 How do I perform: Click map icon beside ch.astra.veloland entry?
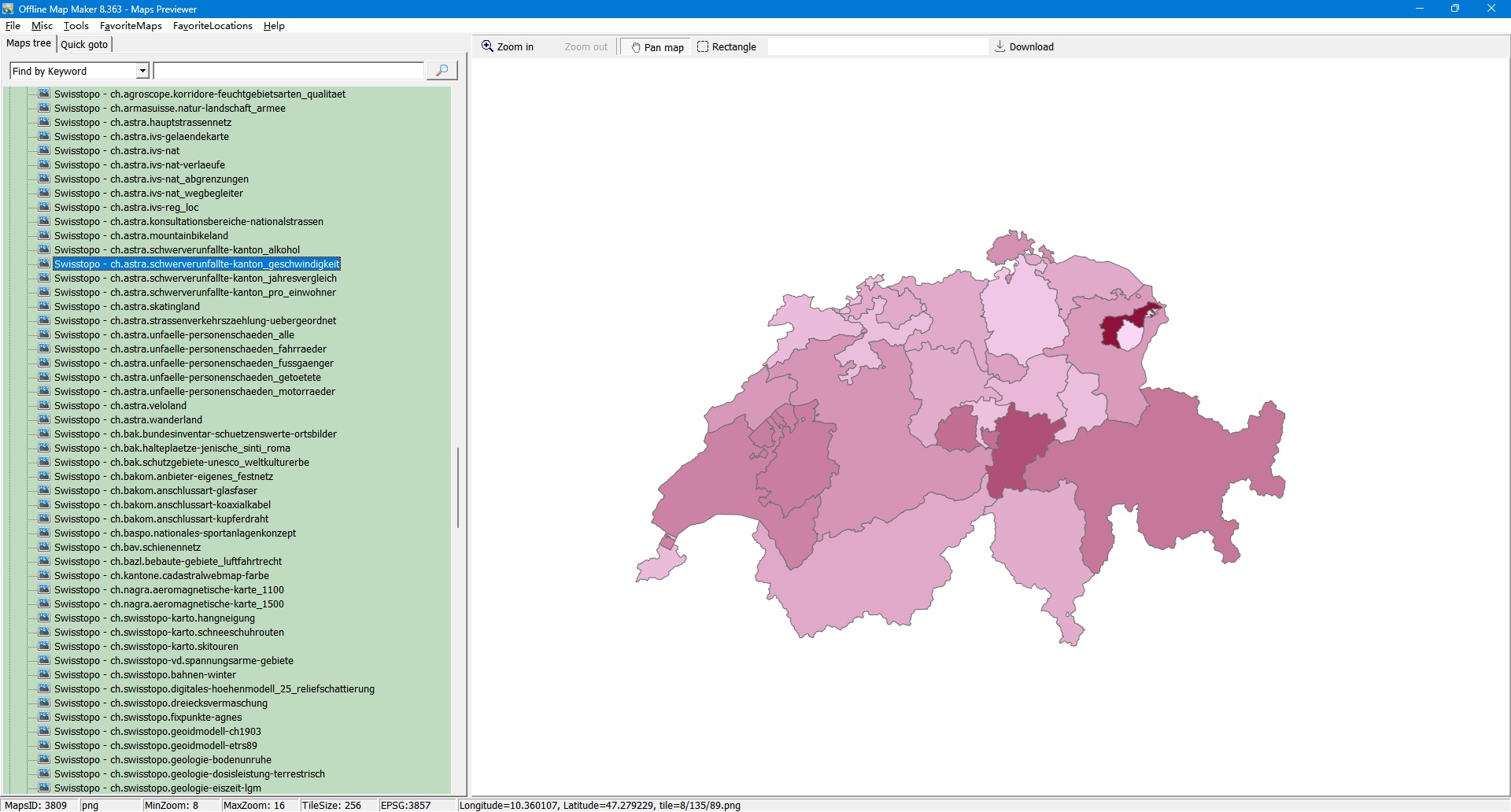coord(44,405)
